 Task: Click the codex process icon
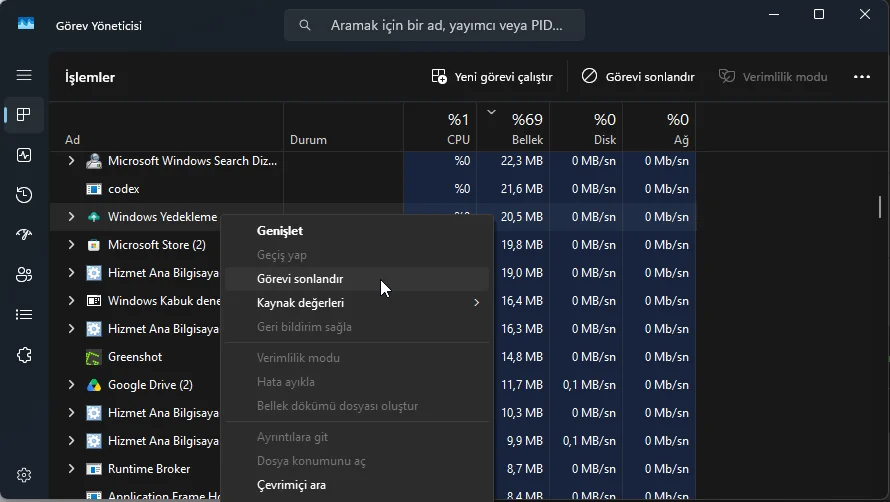94,189
